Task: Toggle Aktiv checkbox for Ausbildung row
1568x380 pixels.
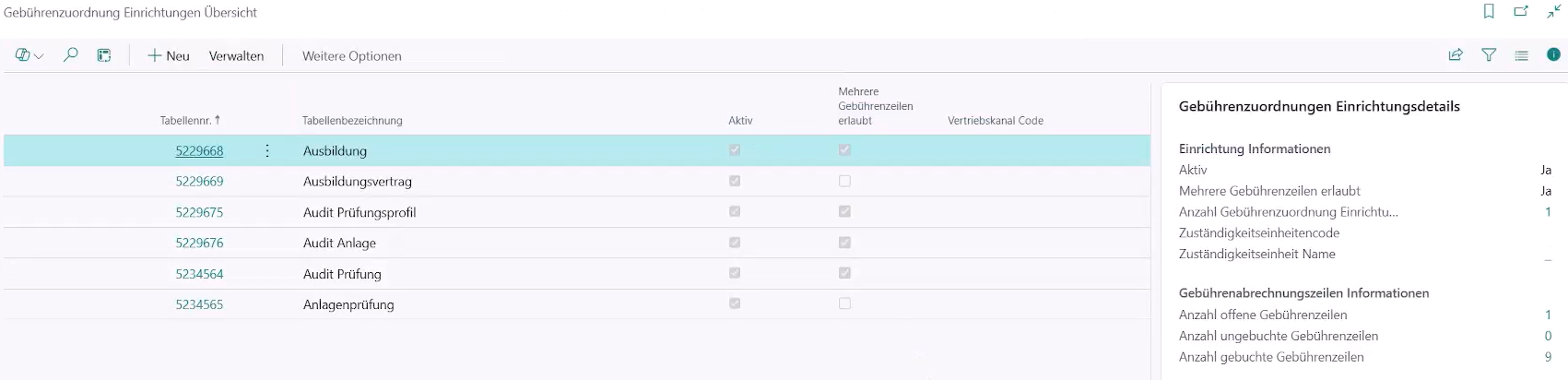Action: pos(735,150)
